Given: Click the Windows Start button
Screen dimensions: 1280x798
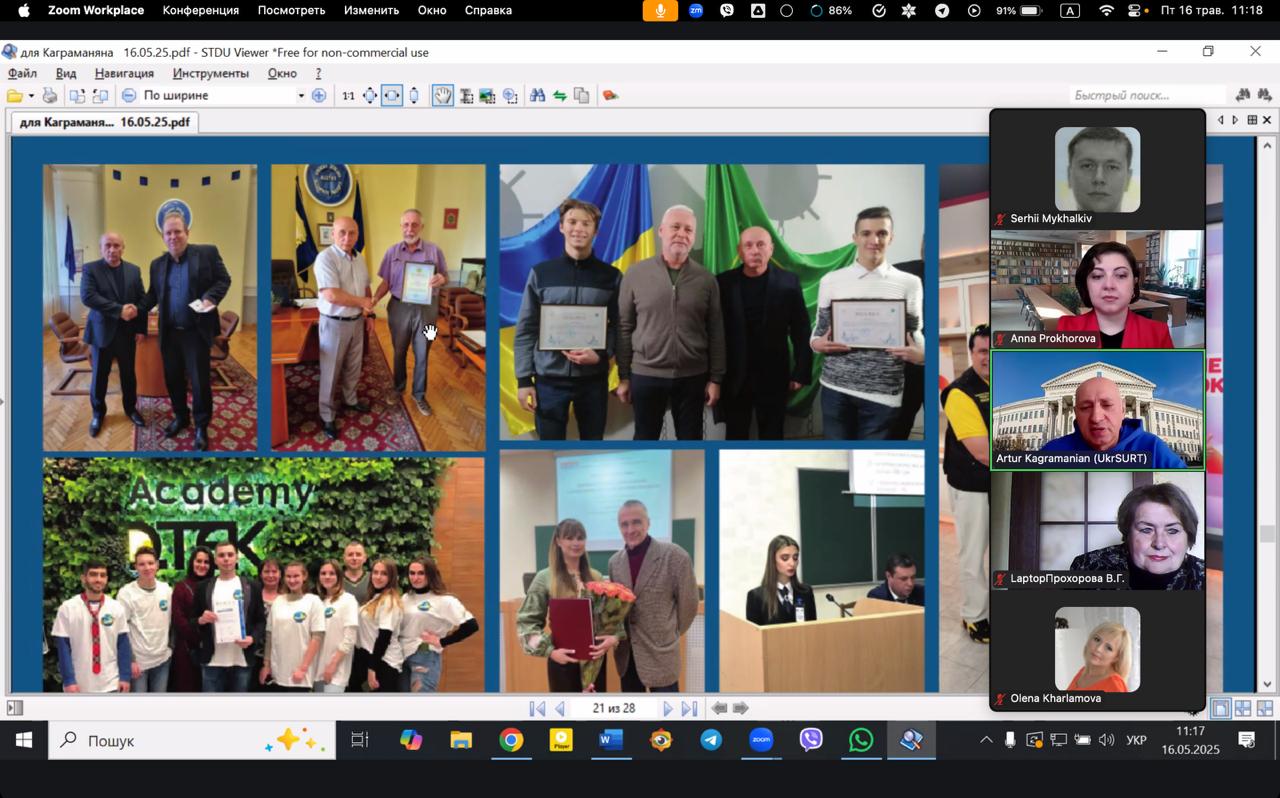Looking at the screenshot, I should (x=23, y=740).
